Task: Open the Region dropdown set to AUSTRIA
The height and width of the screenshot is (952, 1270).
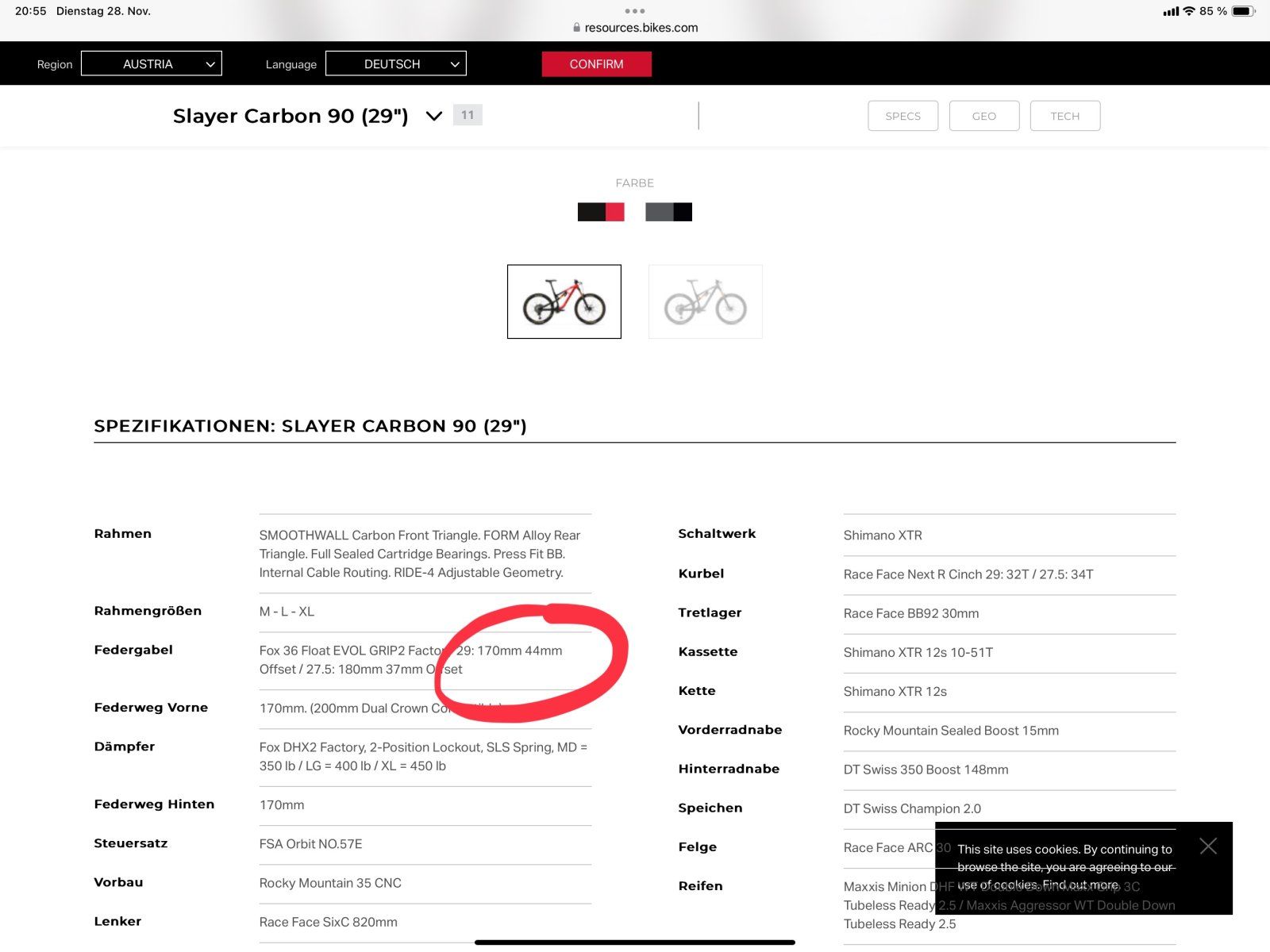Action: click(x=152, y=63)
